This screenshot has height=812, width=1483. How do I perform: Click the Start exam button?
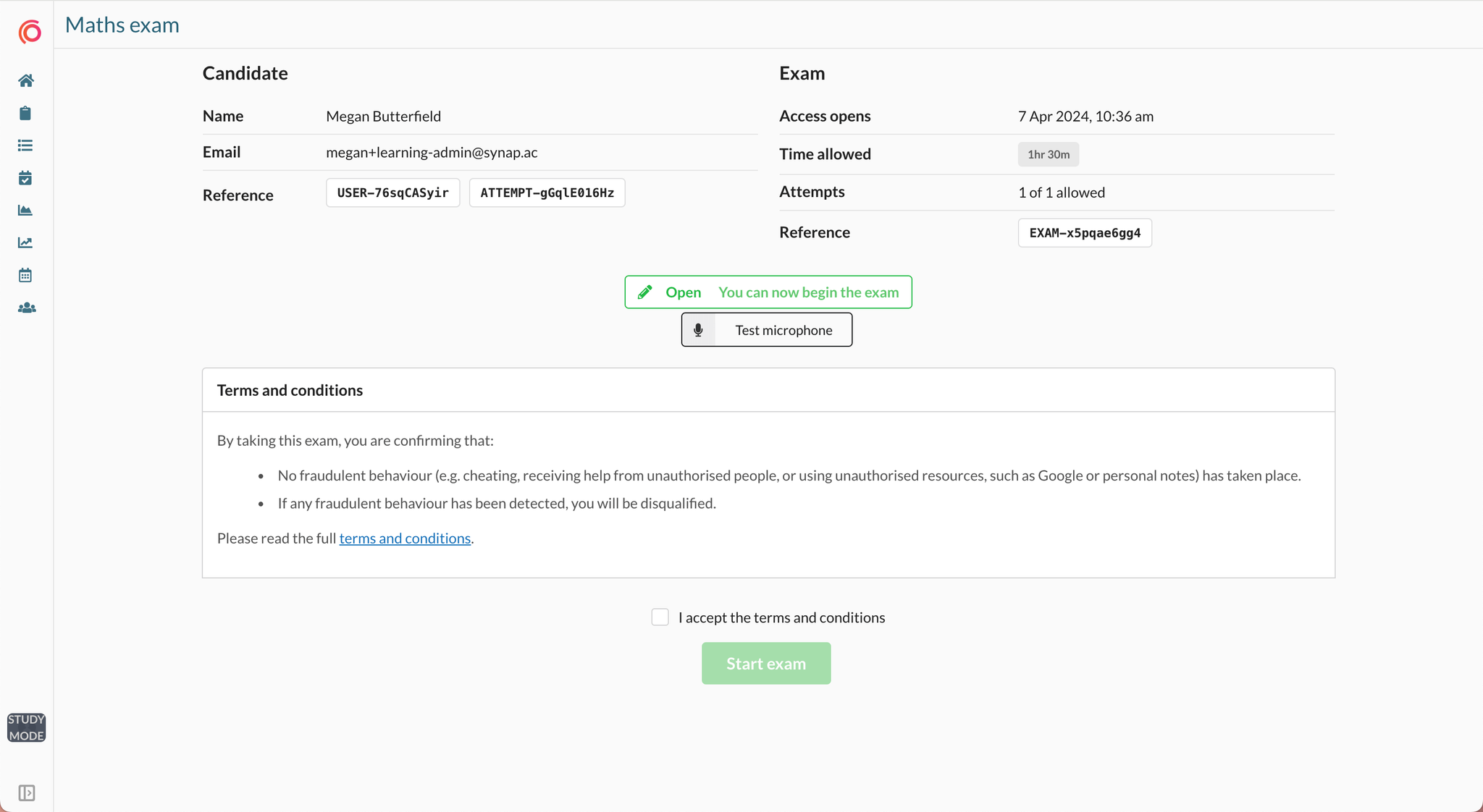(x=765, y=664)
